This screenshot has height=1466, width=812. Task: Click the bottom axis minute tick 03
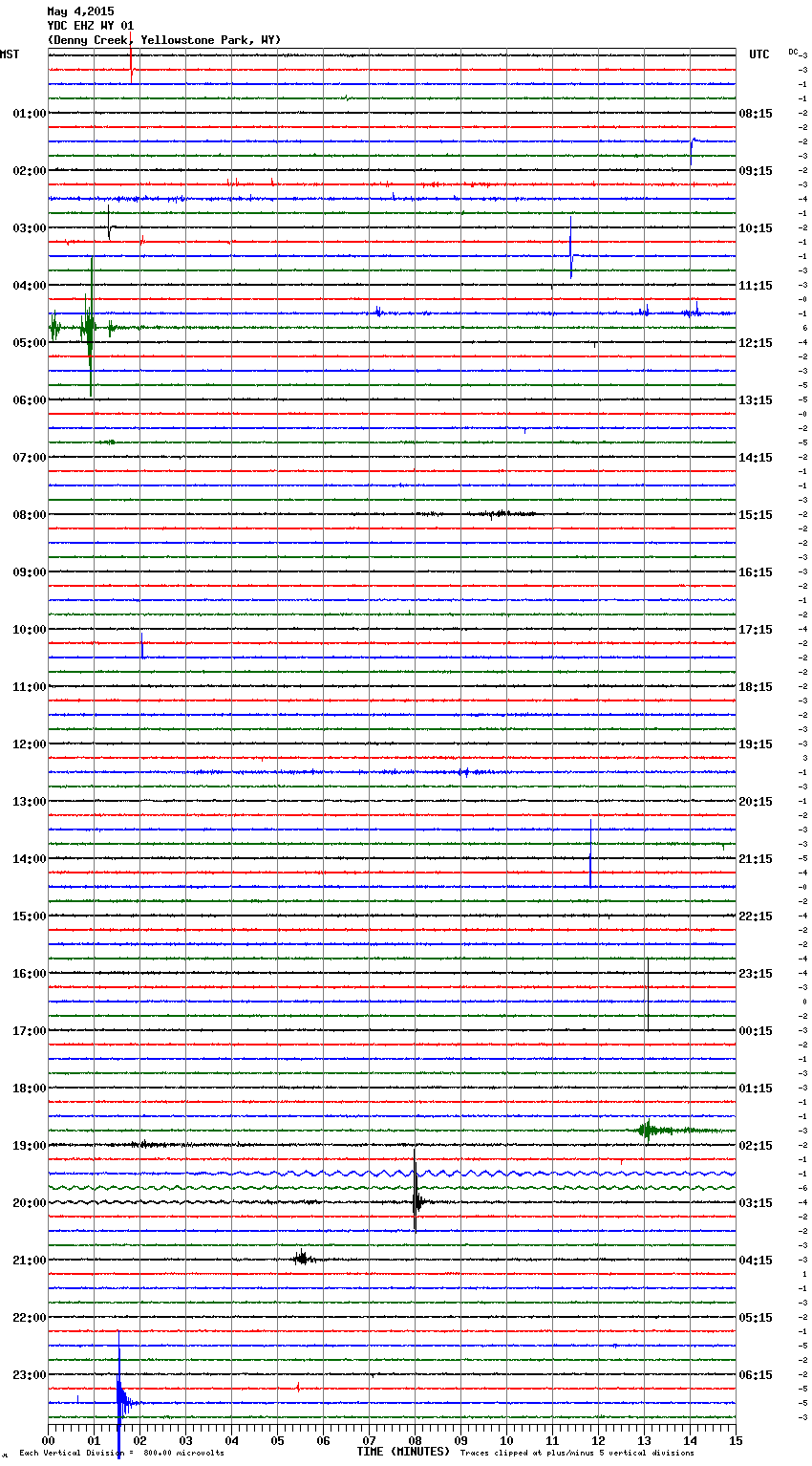tap(185, 1440)
